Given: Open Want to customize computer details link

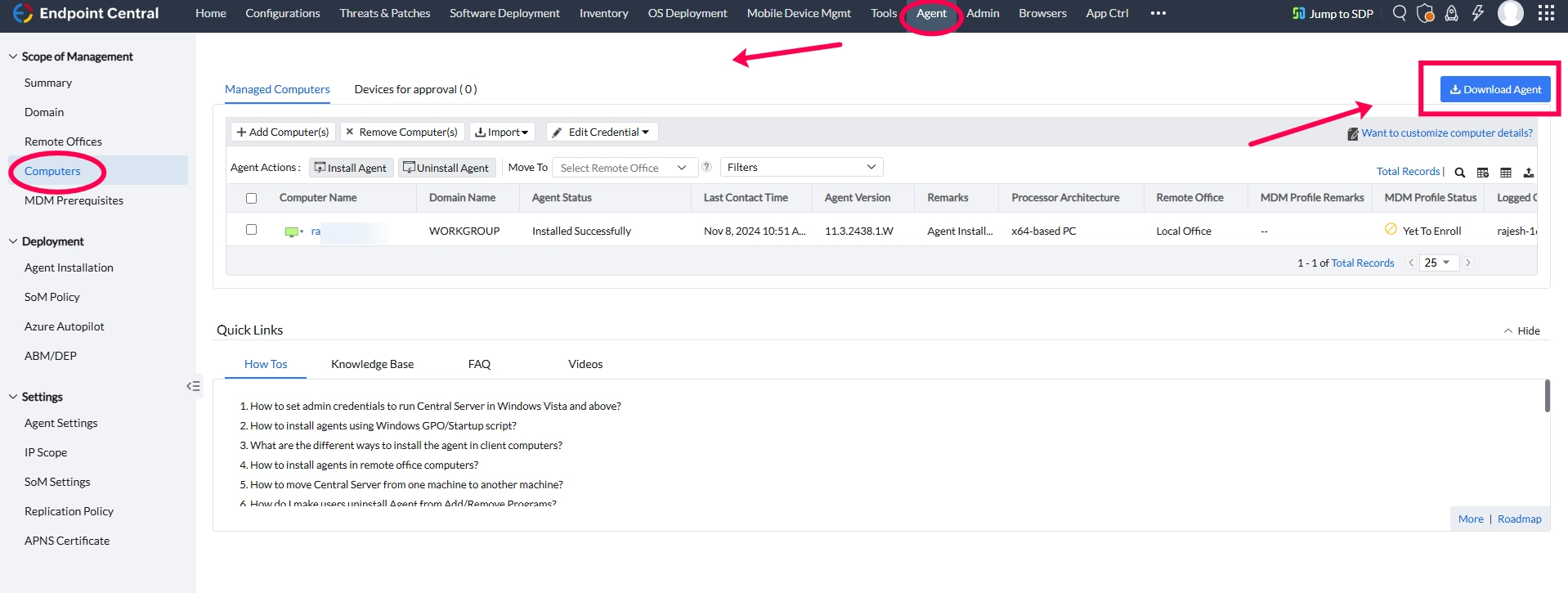Looking at the screenshot, I should [x=1446, y=133].
